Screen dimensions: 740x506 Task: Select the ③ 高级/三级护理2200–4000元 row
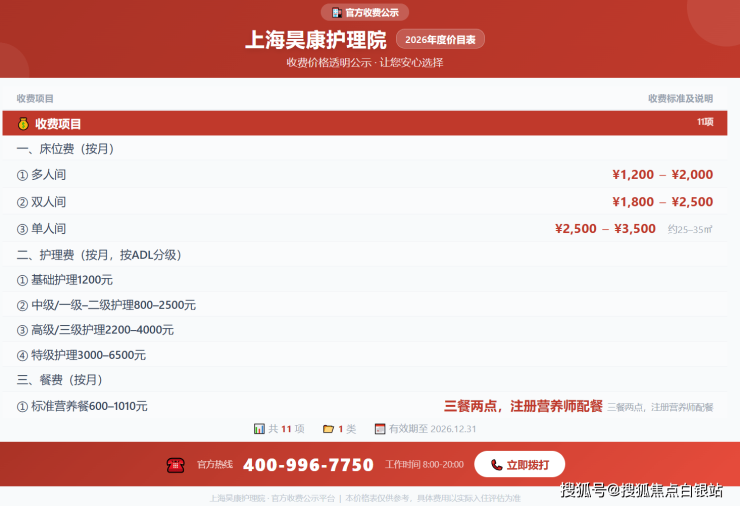[x=365, y=330]
